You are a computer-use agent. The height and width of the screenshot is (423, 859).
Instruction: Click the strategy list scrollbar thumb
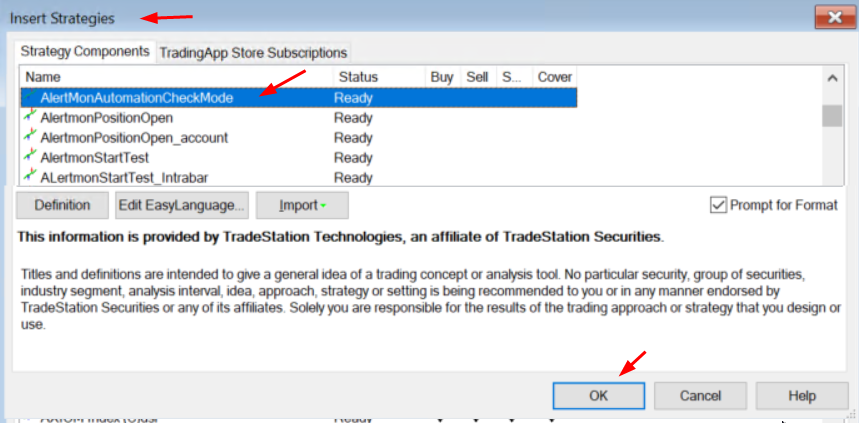click(832, 116)
